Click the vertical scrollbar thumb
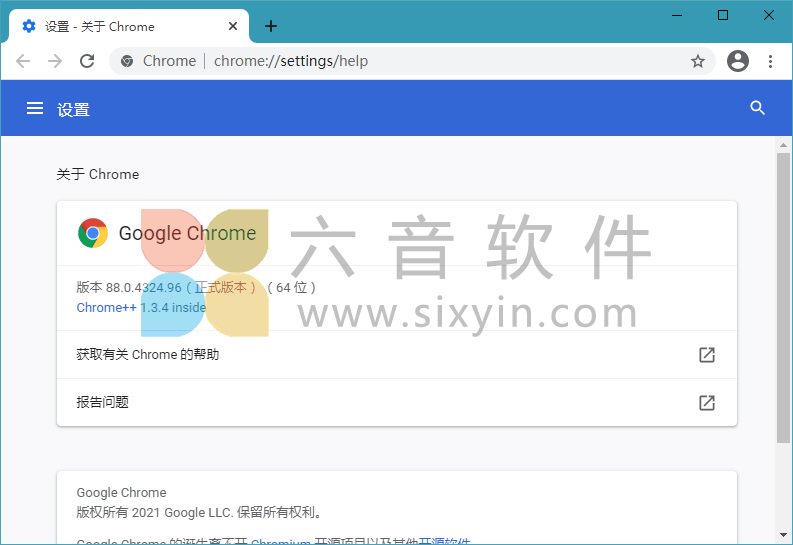This screenshot has height=545, width=793. tap(783, 298)
